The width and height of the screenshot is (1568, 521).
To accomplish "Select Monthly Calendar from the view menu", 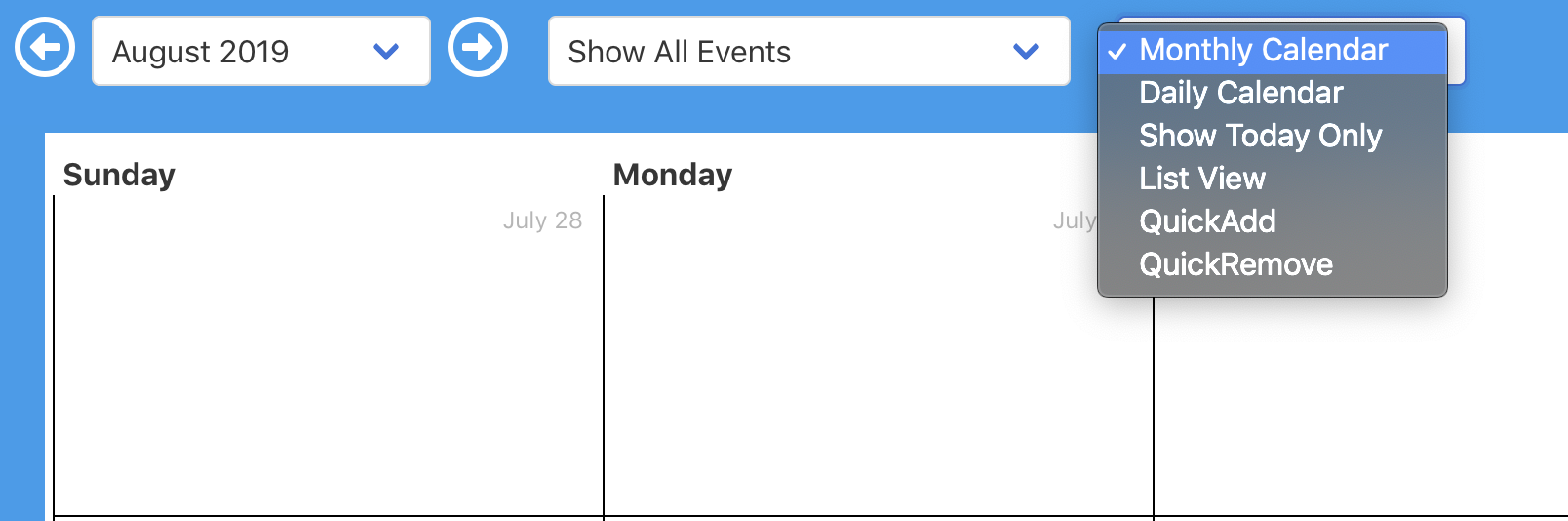I will [x=1263, y=50].
